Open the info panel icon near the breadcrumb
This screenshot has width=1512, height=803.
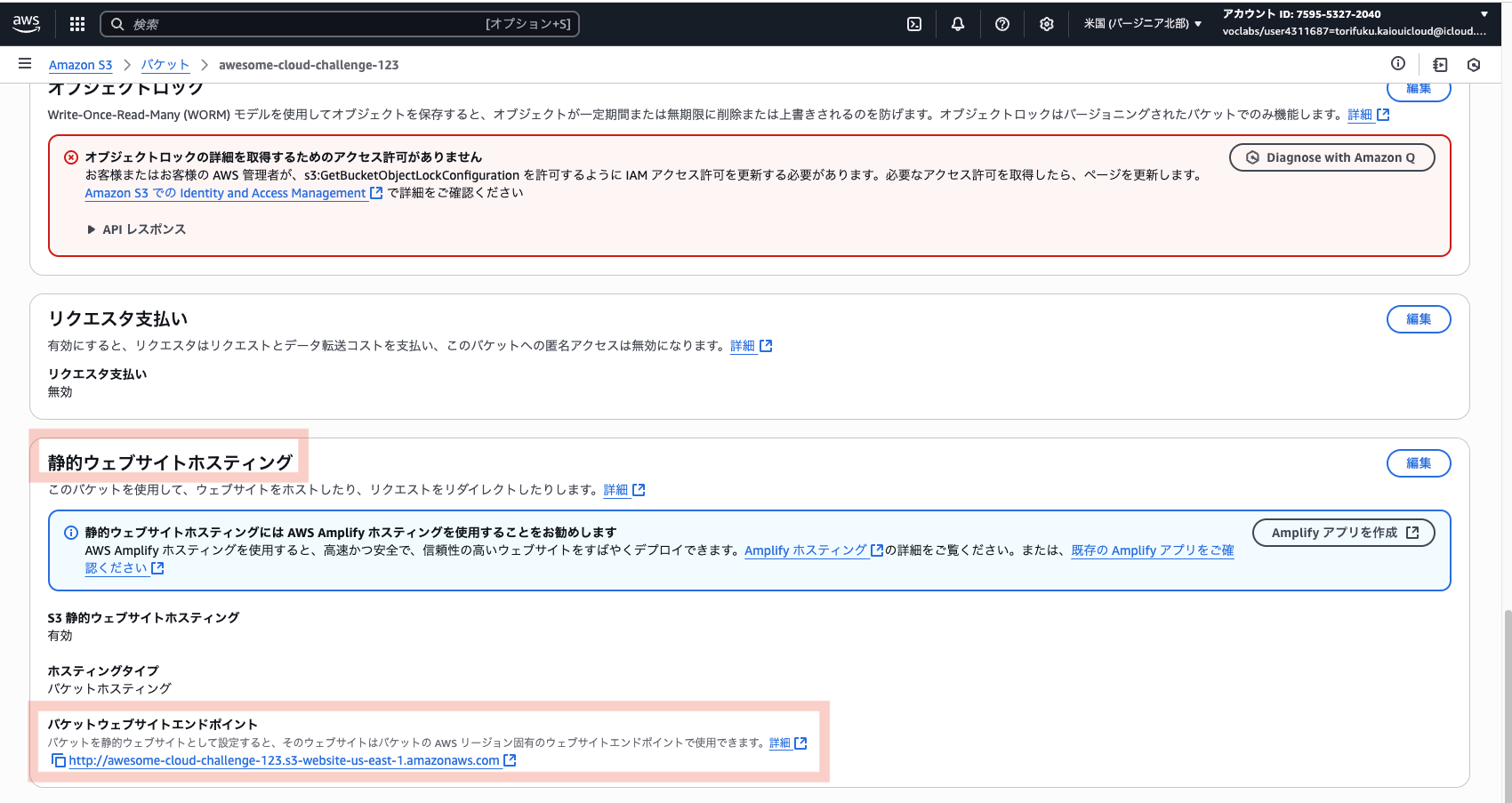point(1398,64)
